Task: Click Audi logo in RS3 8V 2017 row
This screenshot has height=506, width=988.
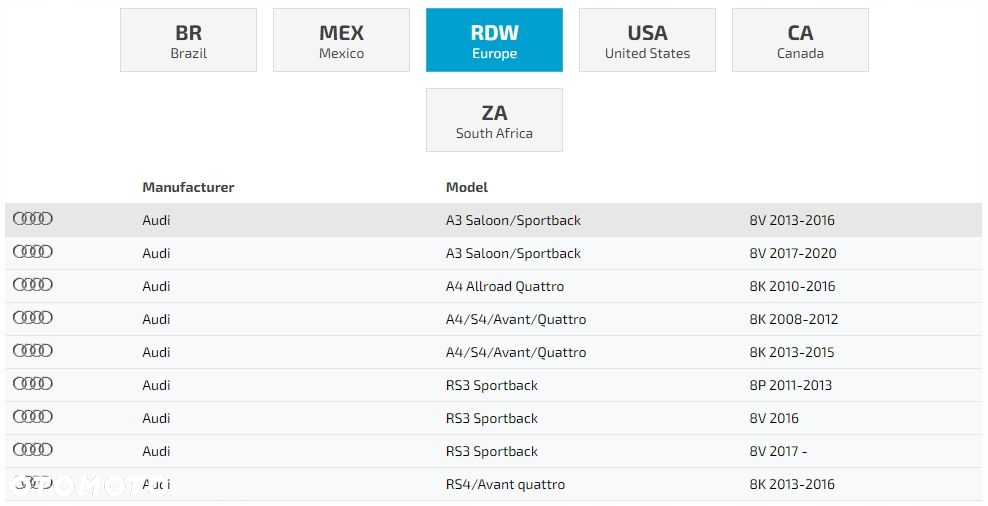Action: click(33, 449)
